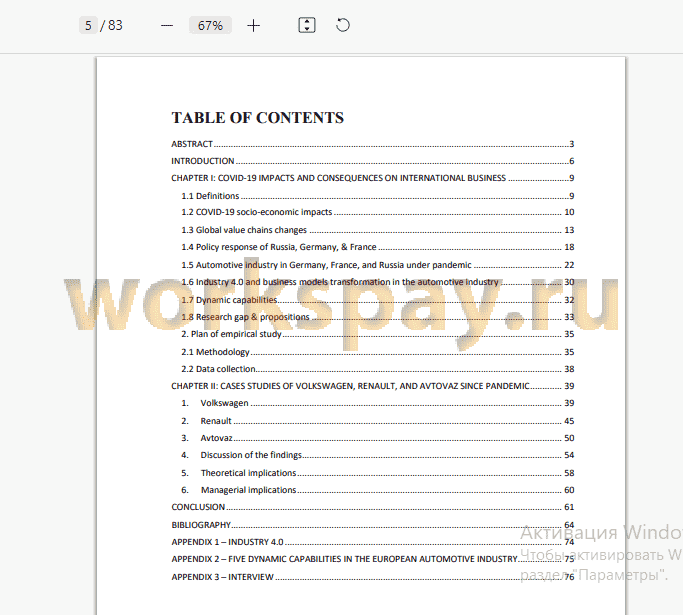
Task: Open the ABSTRACT contents entry
Action: point(372,144)
